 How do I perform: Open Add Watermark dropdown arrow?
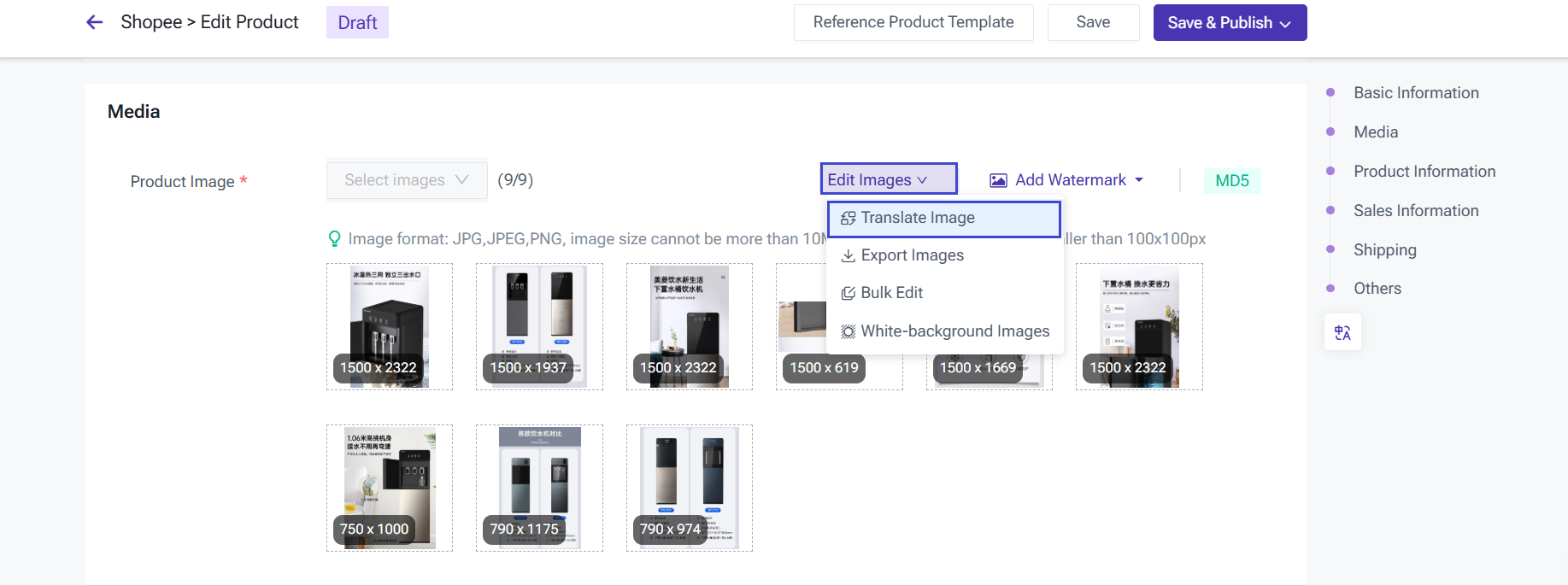click(1139, 180)
